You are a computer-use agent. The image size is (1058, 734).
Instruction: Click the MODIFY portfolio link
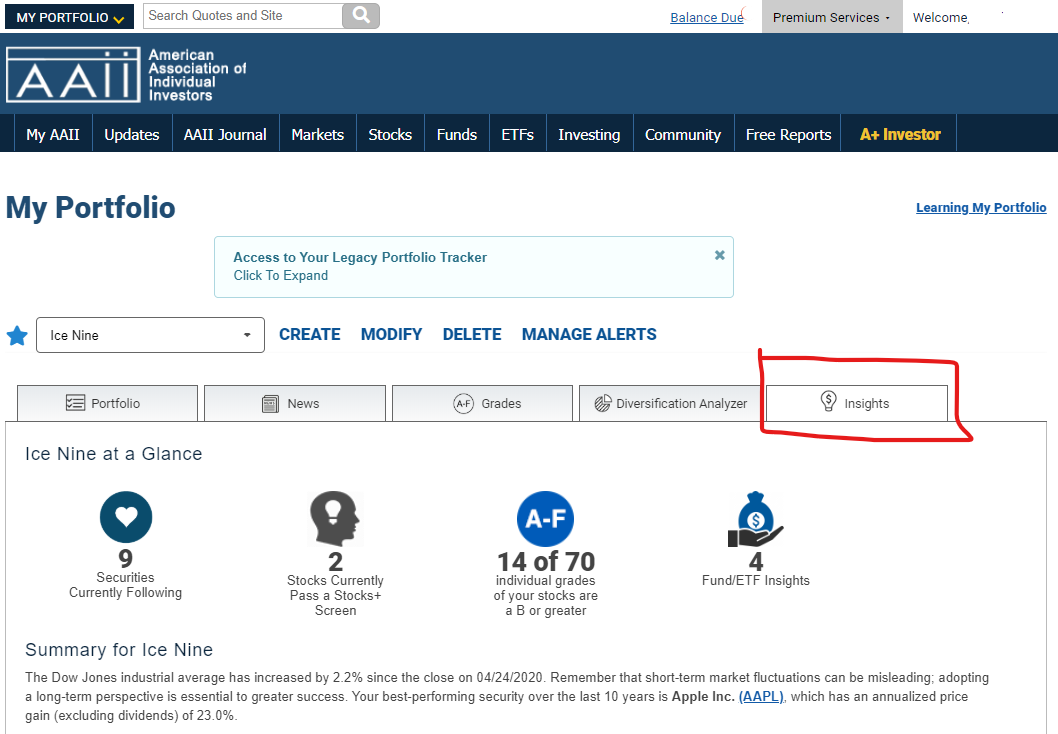pyautogui.click(x=391, y=335)
